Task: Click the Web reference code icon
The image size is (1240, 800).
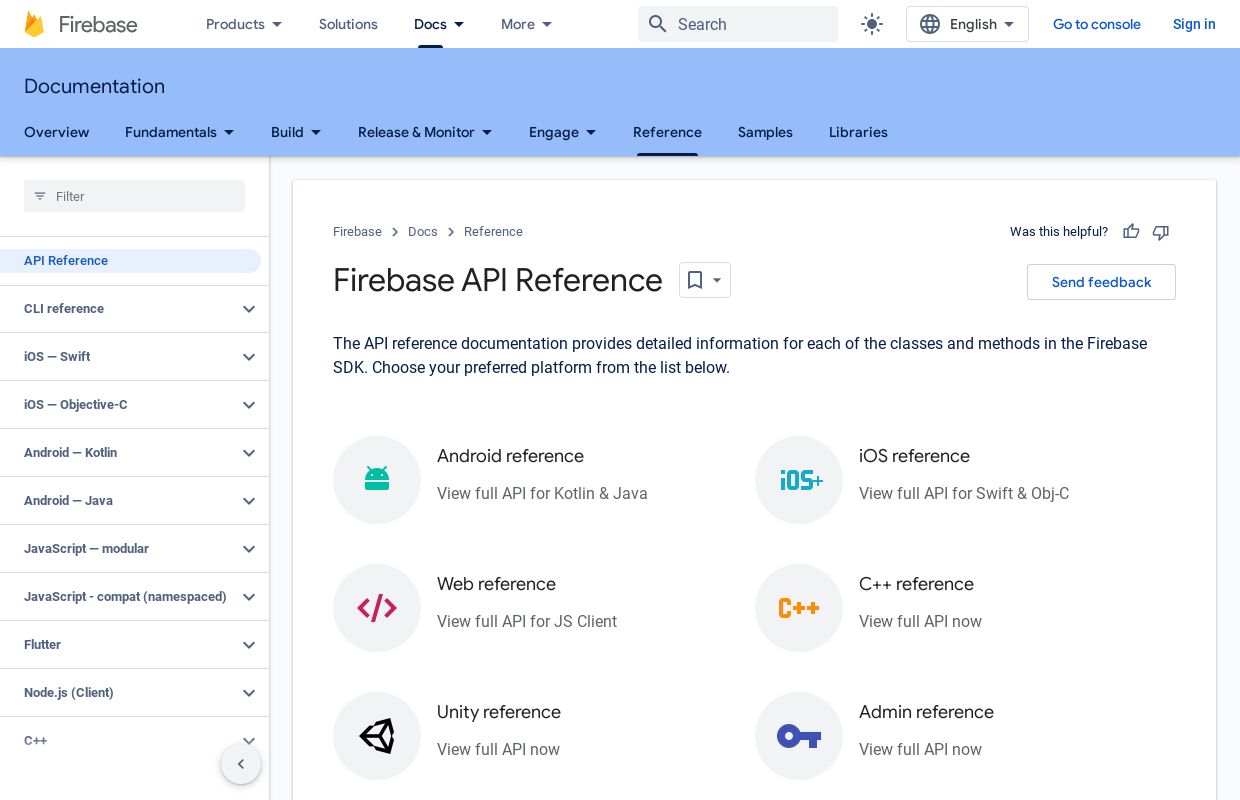Action: coord(377,608)
